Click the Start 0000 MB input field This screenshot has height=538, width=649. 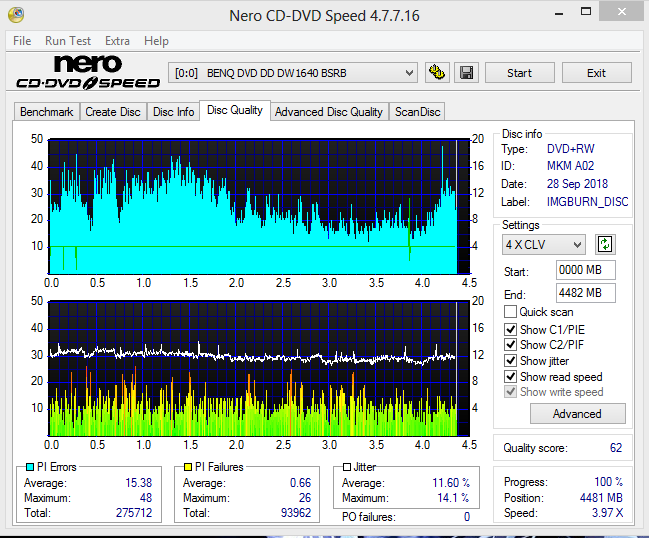[585, 270]
